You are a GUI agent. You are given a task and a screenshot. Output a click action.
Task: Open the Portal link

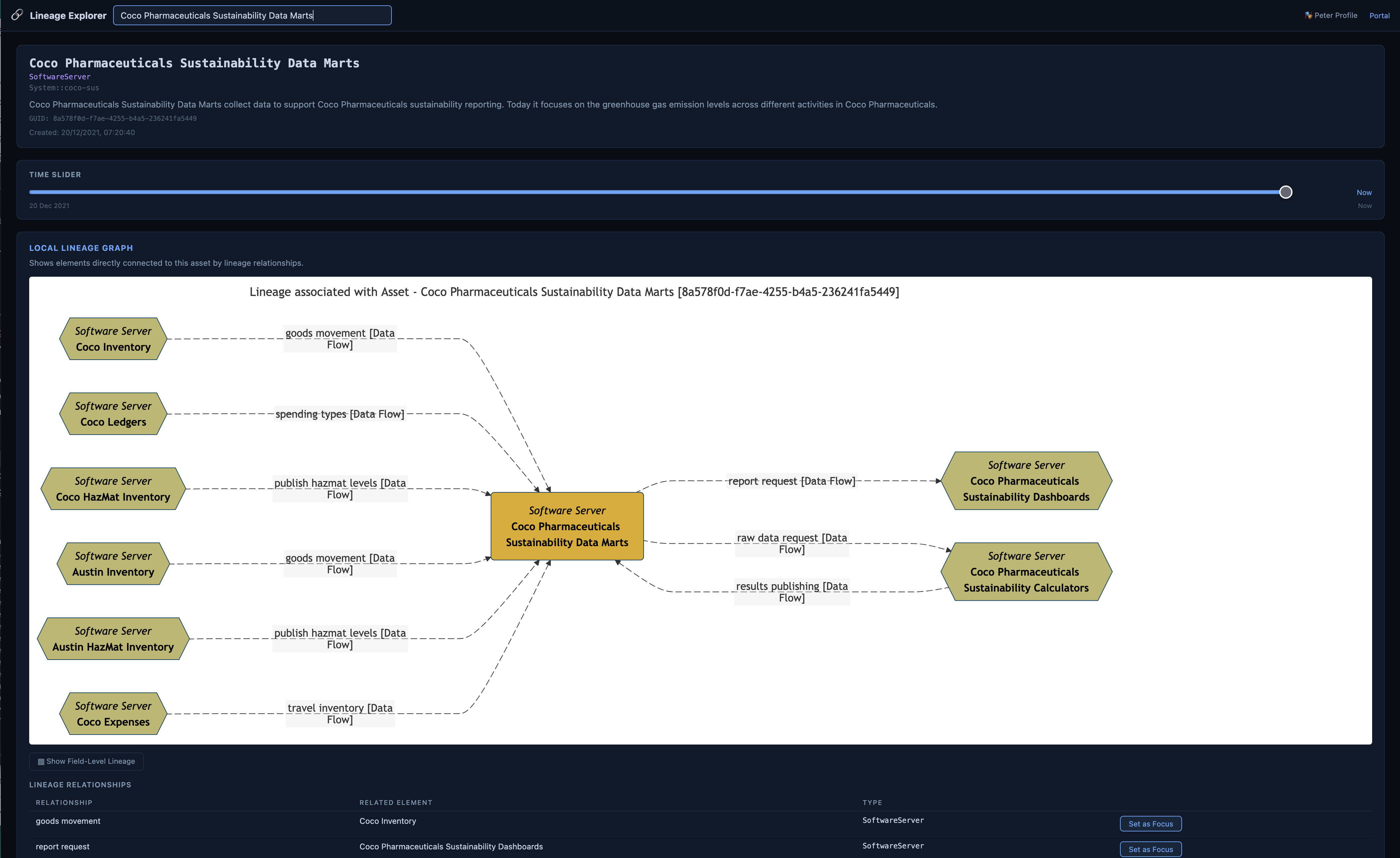(x=1379, y=15)
